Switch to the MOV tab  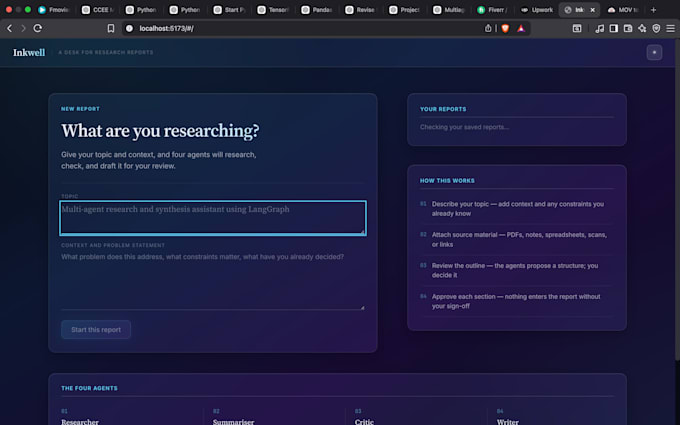point(623,10)
